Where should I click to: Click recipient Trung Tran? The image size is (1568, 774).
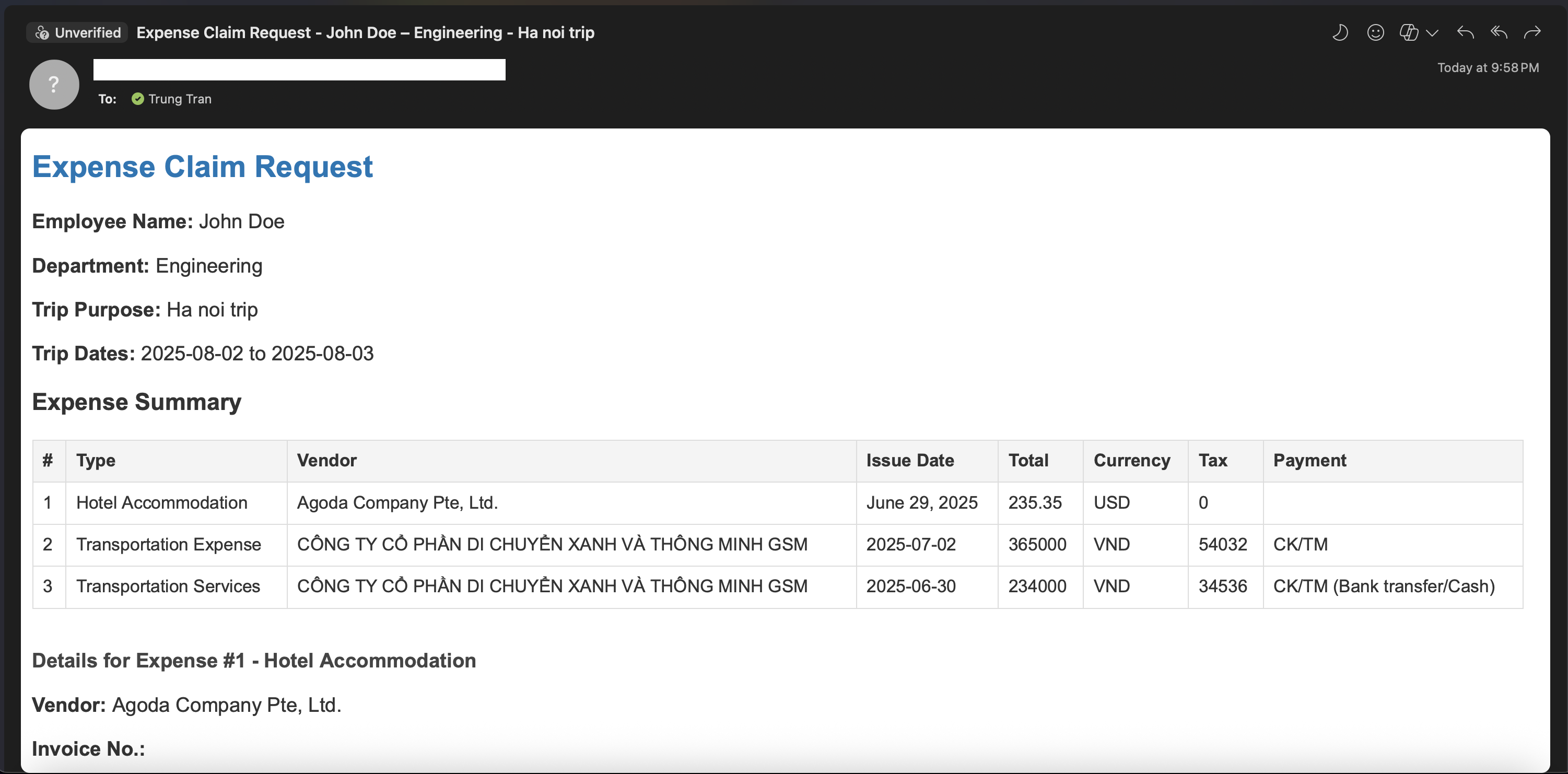(x=180, y=99)
